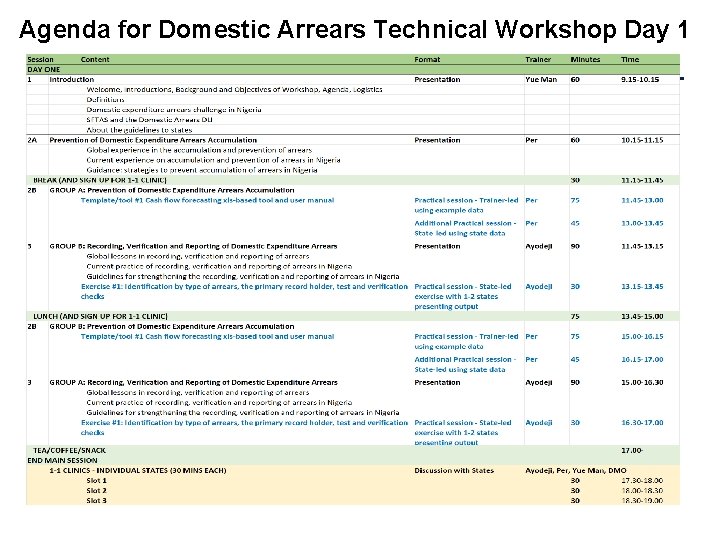Select the Introduction session title
The image size is (720, 540).
(72, 79)
